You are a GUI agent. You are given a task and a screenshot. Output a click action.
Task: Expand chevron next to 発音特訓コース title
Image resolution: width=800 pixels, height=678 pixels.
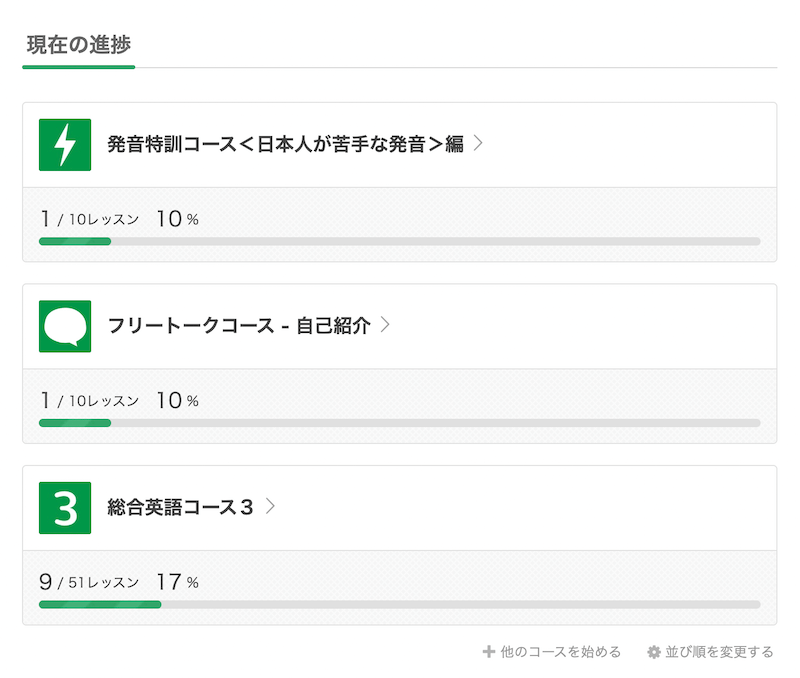(478, 143)
